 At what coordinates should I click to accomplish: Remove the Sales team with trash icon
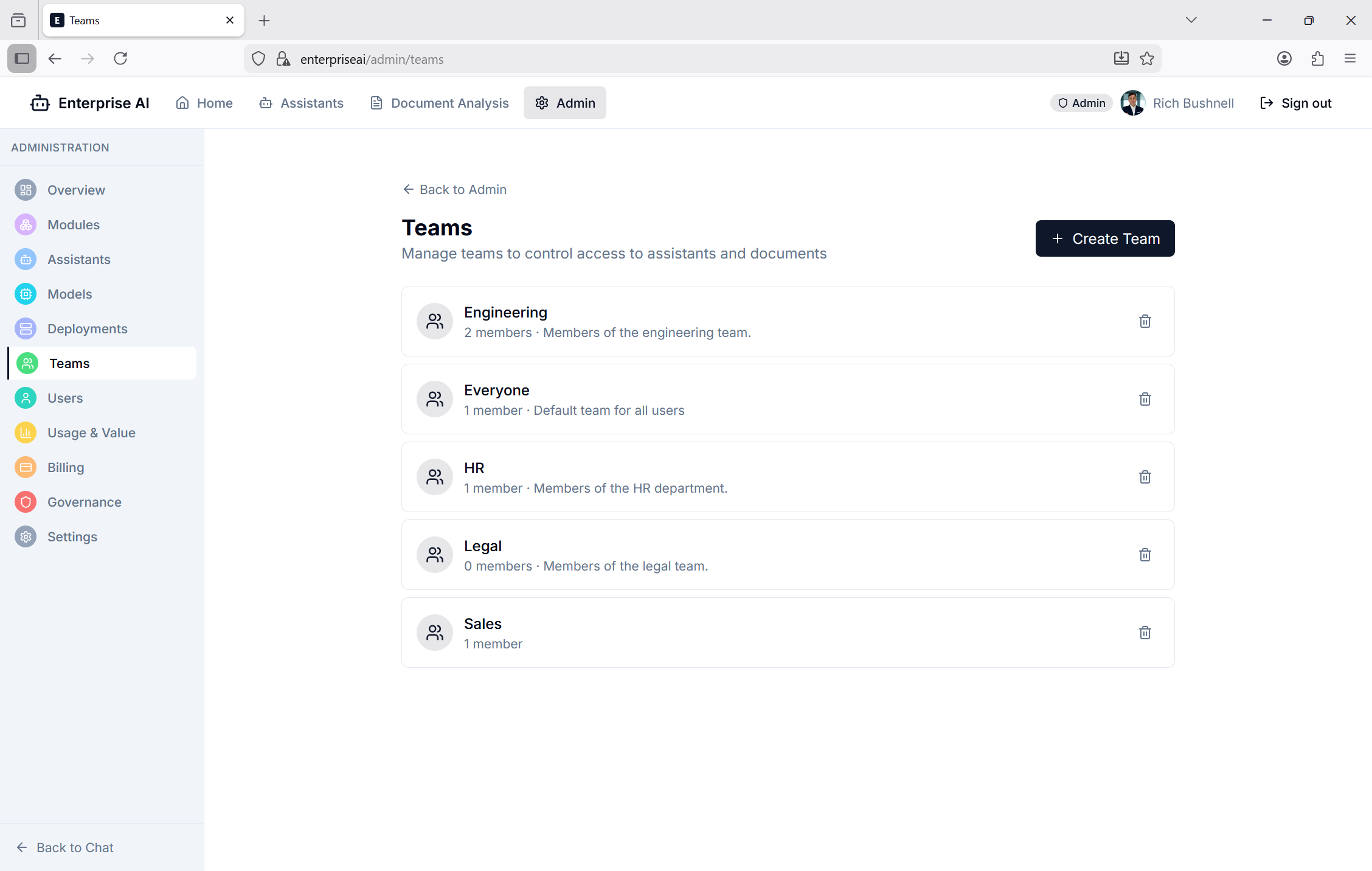click(1145, 633)
